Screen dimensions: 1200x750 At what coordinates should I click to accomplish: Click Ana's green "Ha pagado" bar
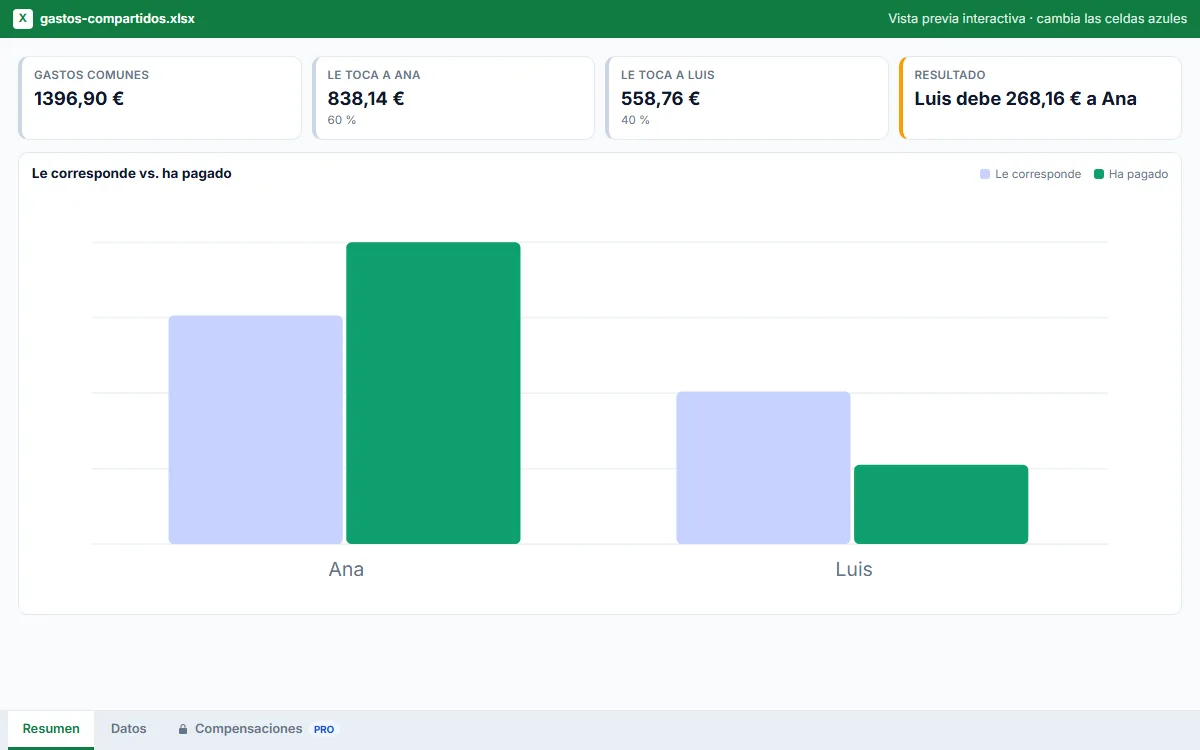point(433,393)
